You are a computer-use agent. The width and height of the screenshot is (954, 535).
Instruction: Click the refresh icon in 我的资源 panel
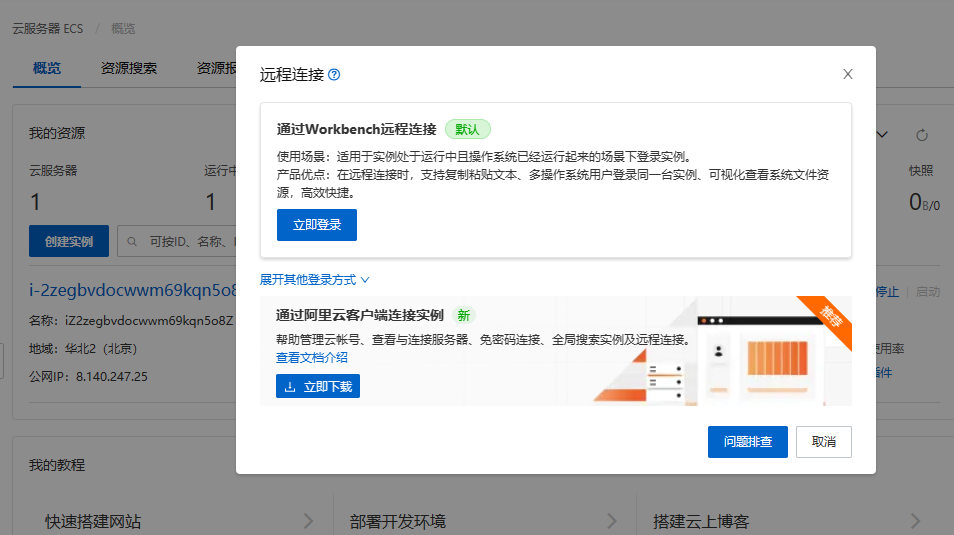922,135
